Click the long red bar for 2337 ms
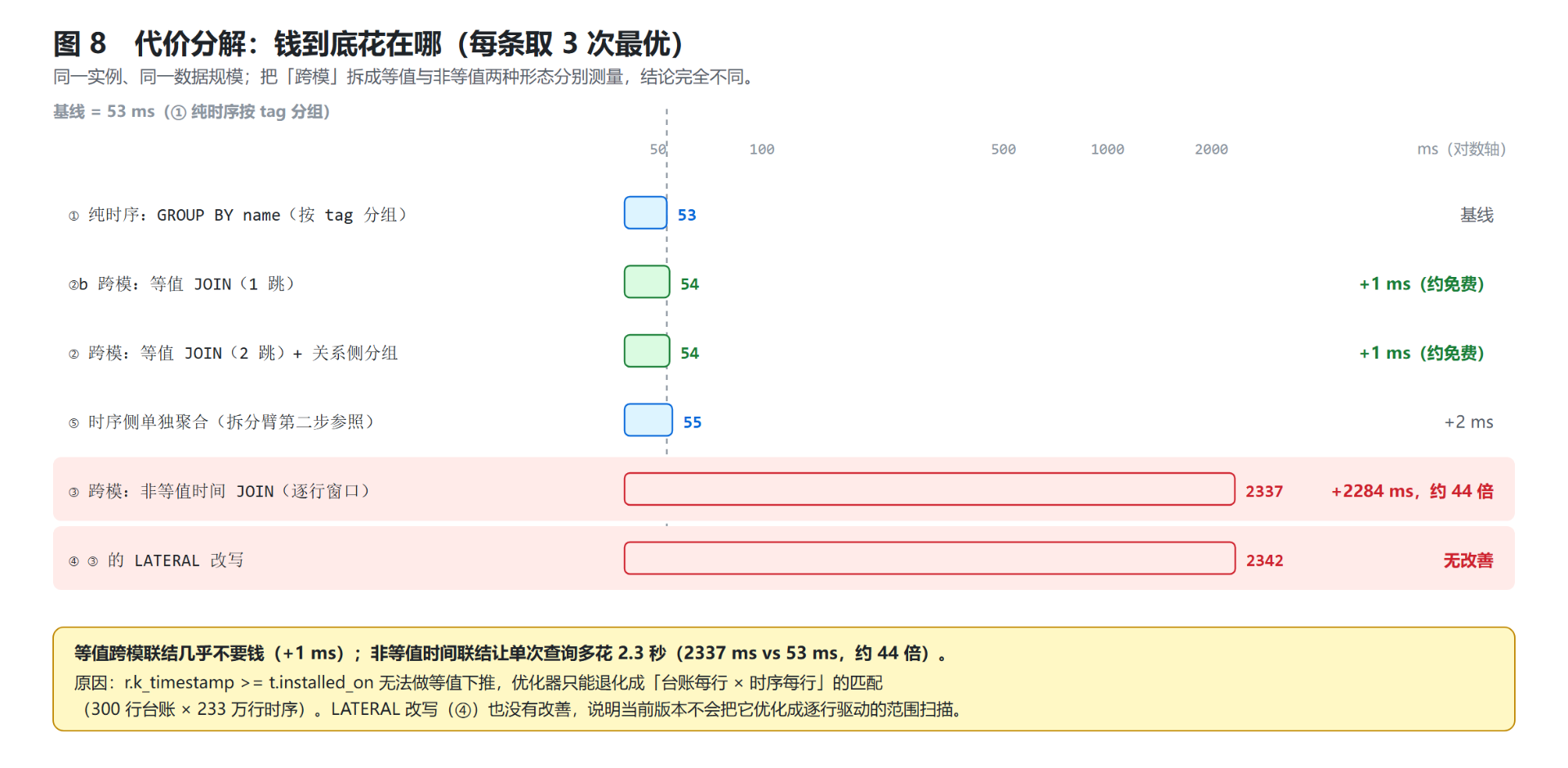Image resolution: width=1568 pixels, height=768 pixels. pyautogui.click(x=929, y=489)
